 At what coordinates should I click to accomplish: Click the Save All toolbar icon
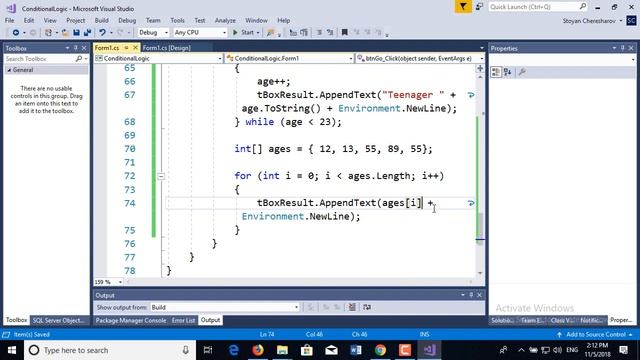click(x=87, y=32)
